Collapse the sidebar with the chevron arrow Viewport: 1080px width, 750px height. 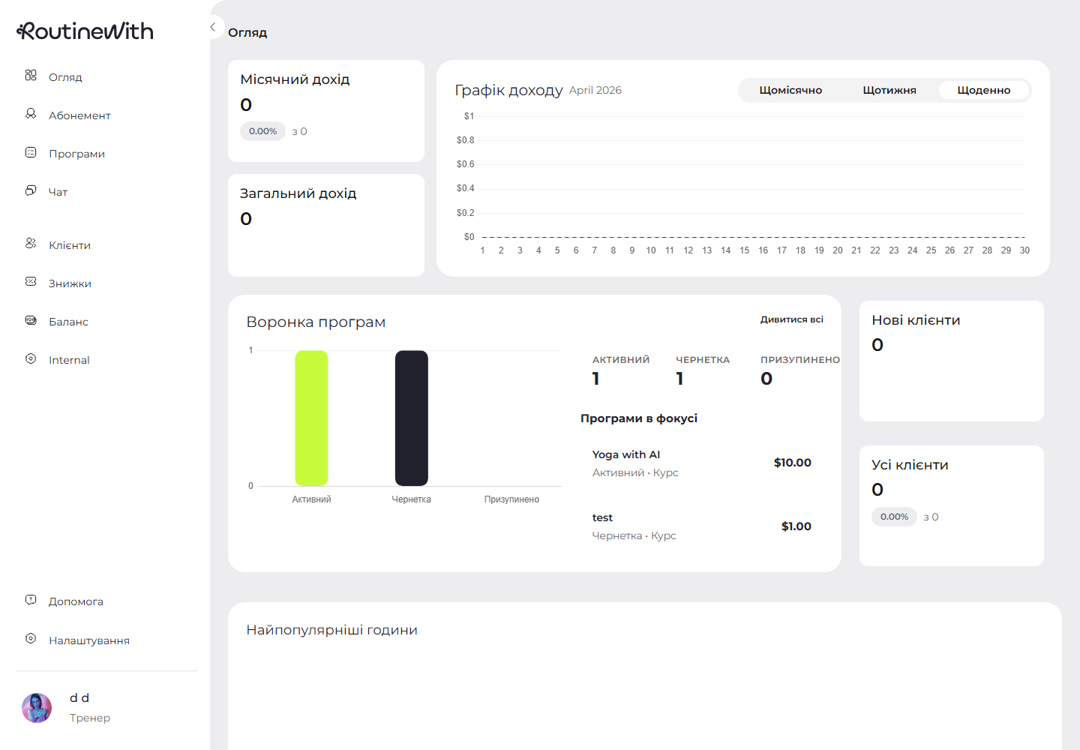coord(212,26)
